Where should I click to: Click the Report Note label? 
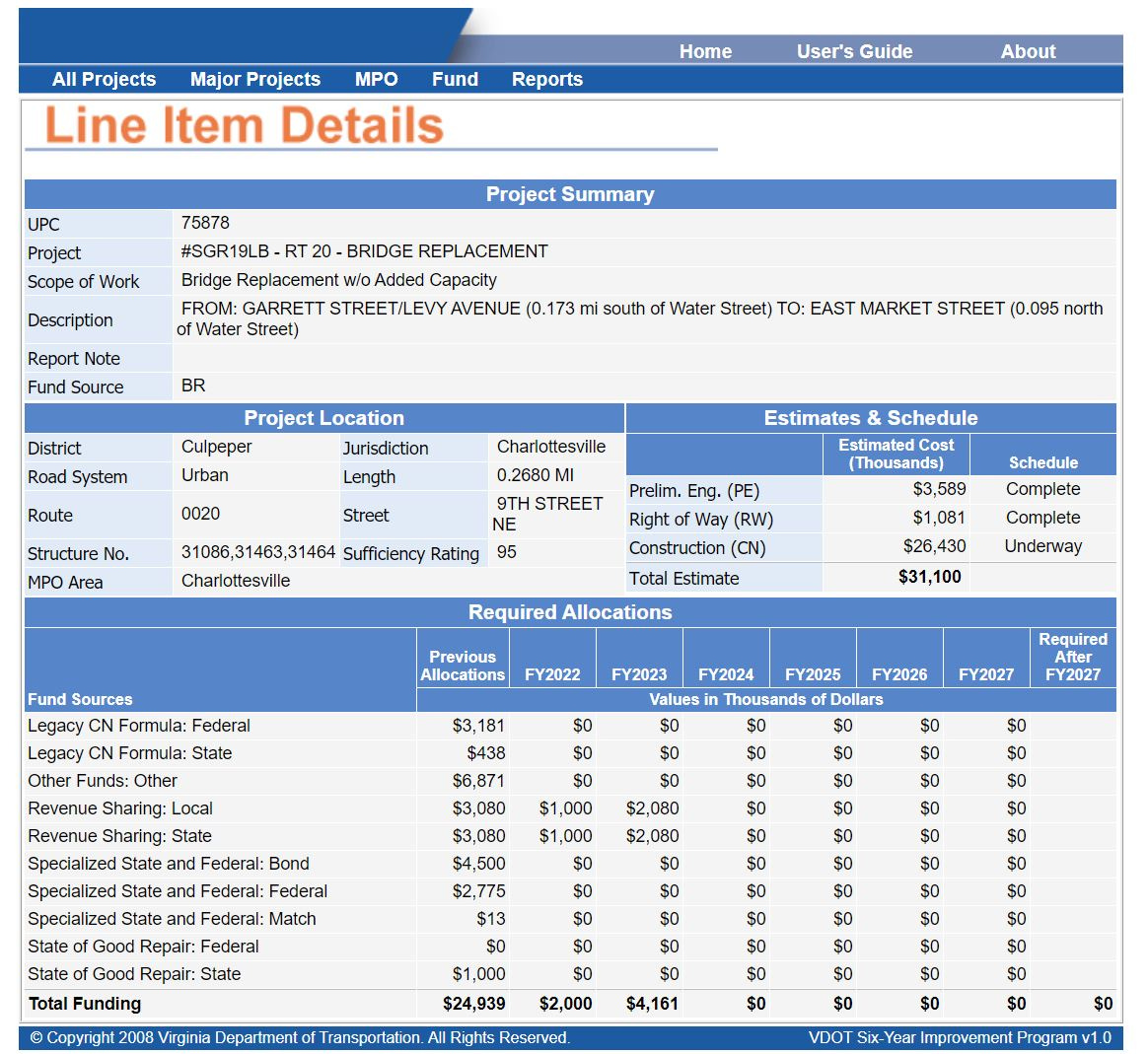[x=74, y=359]
